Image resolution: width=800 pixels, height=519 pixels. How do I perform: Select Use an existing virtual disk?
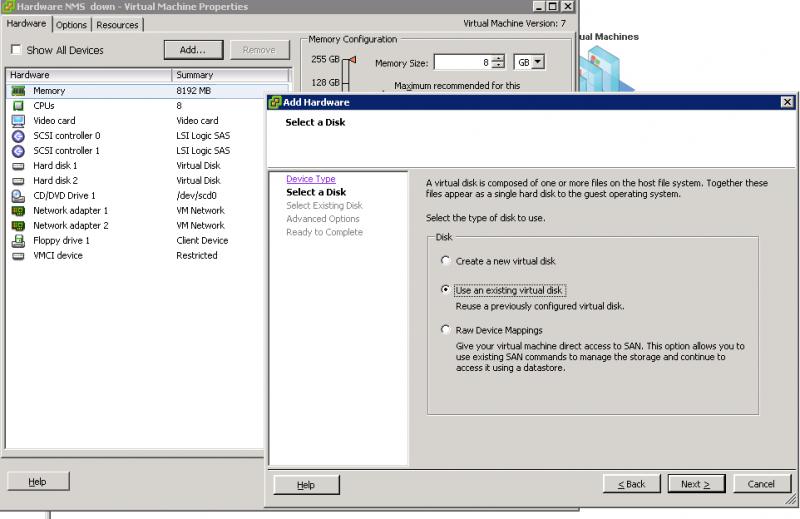pyautogui.click(x=446, y=291)
